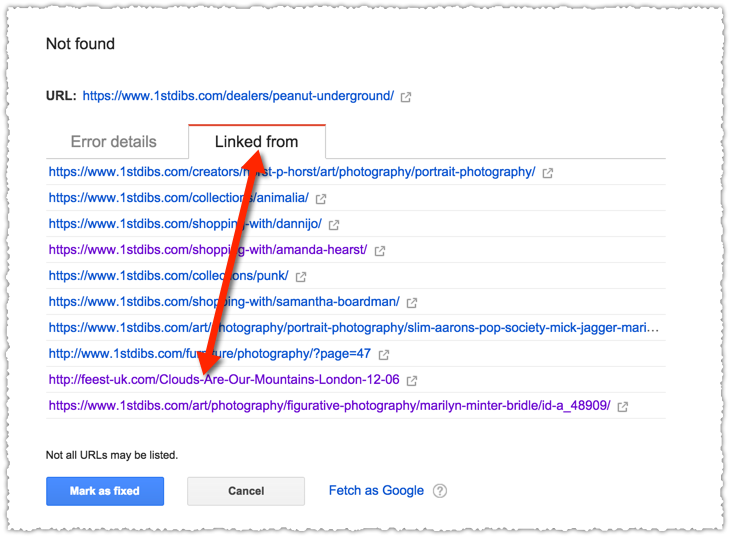The image size is (730, 537).
Task: Open the shopping-with/samantha-boardman link
Action: 224,302
